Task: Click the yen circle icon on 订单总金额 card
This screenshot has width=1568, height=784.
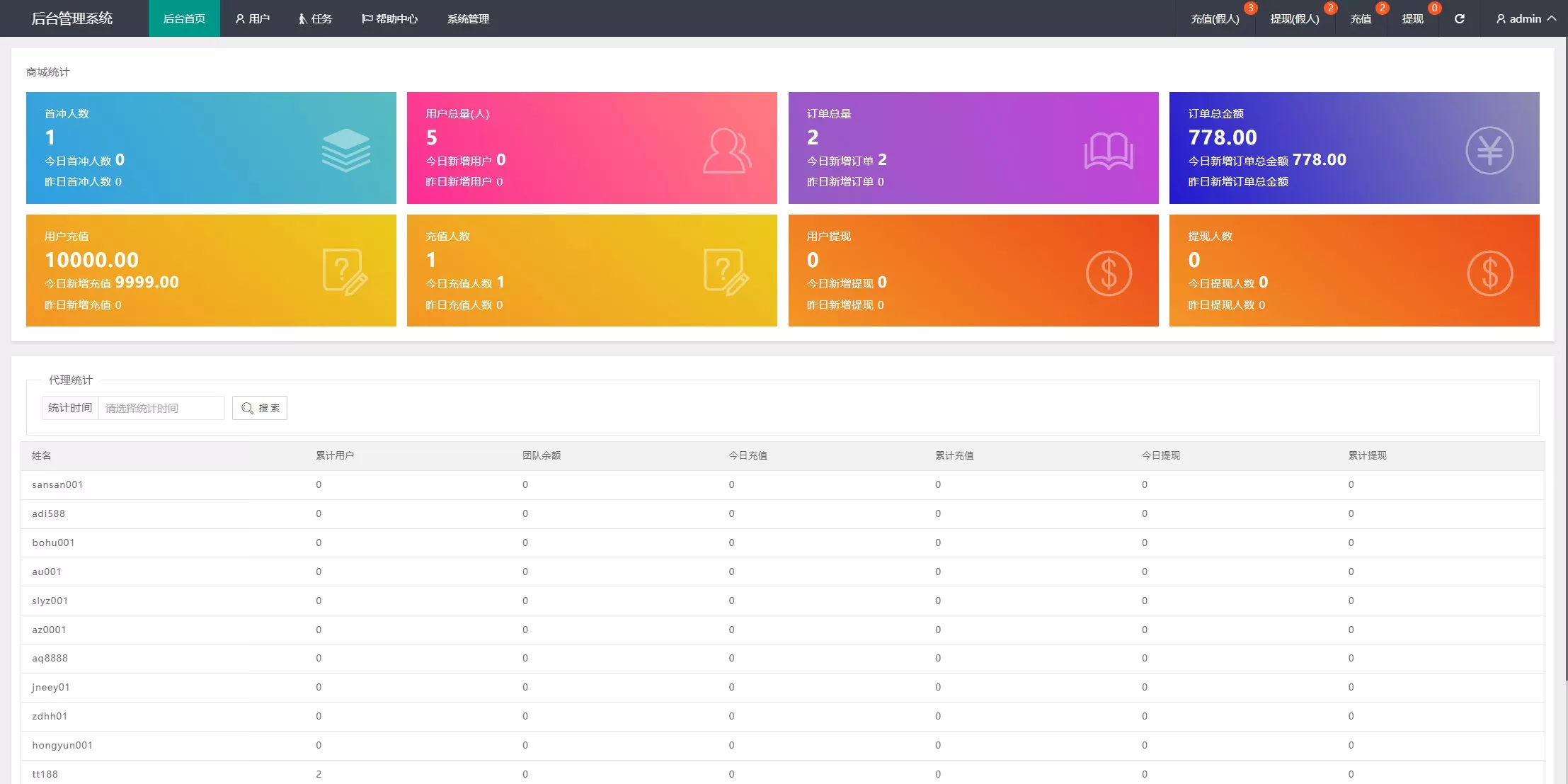Action: tap(1489, 150)
